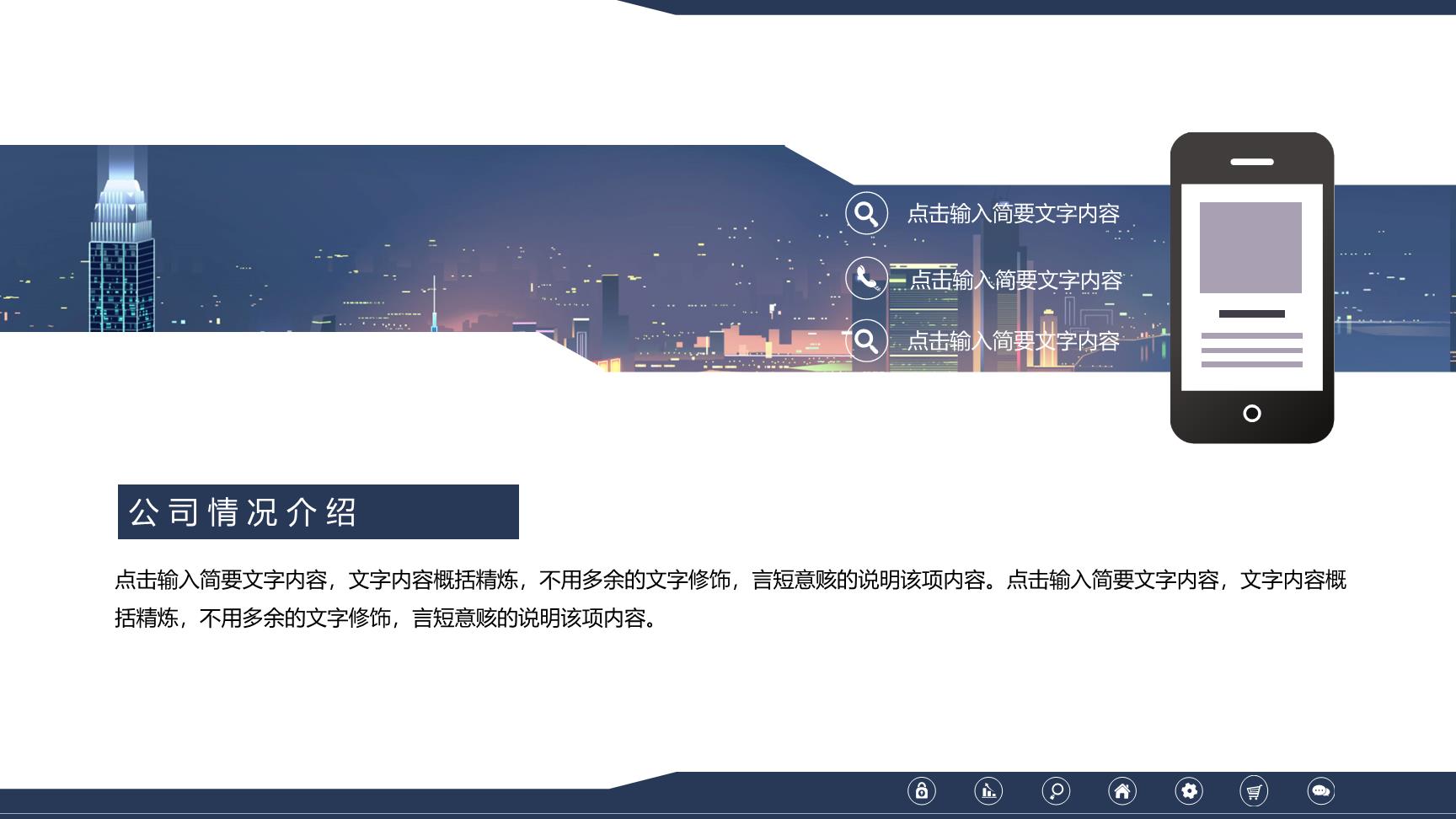
Task: Click the gray image placeholder on the phone screen
Action: tap(1250, 248)
